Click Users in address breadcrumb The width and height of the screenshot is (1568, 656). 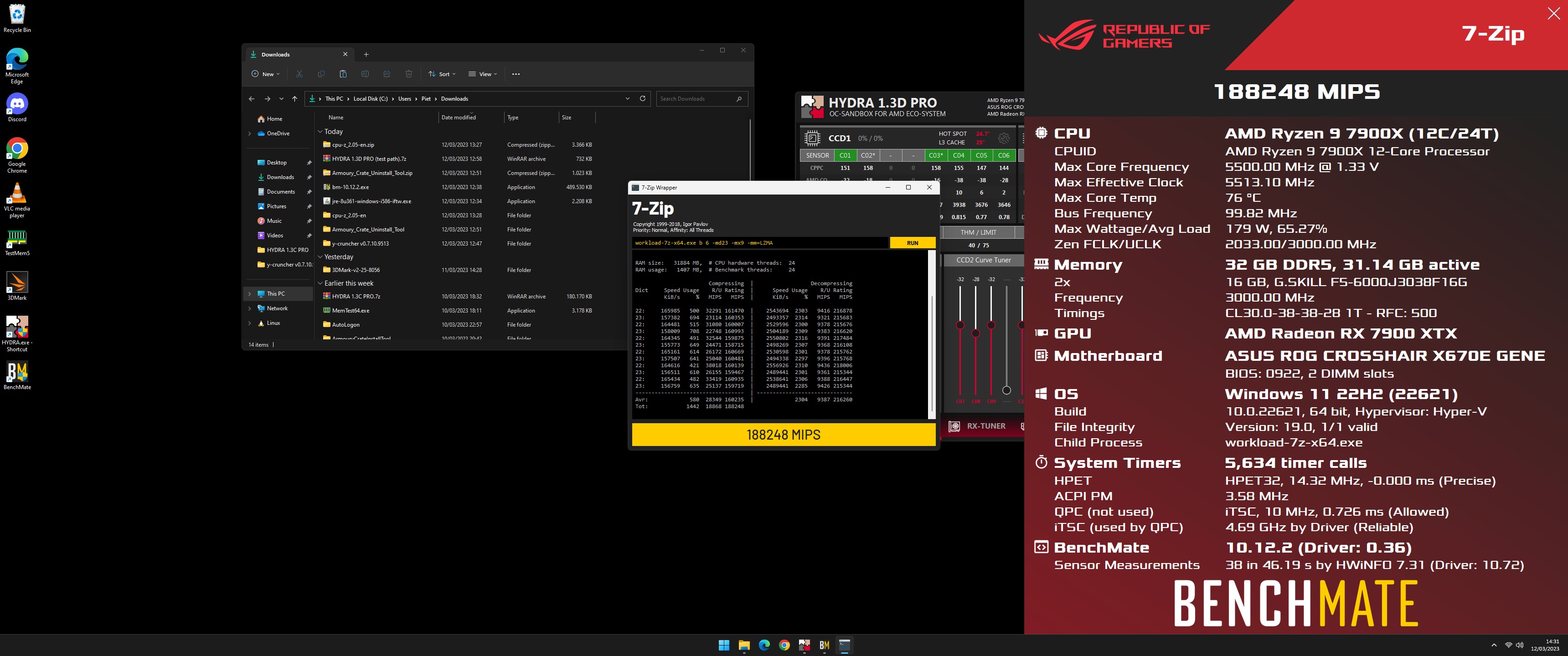coord(404,98)
